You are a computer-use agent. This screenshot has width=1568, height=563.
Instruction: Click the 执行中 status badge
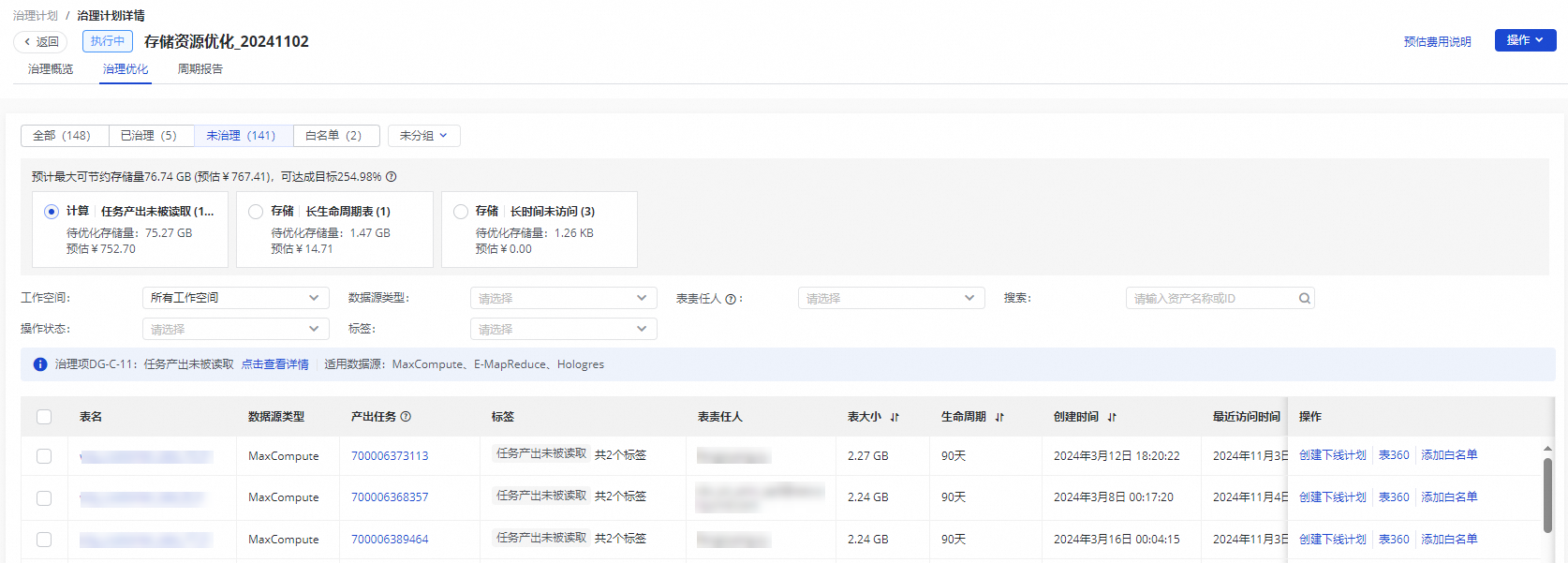pyautogui.click(x=108, y=41)
